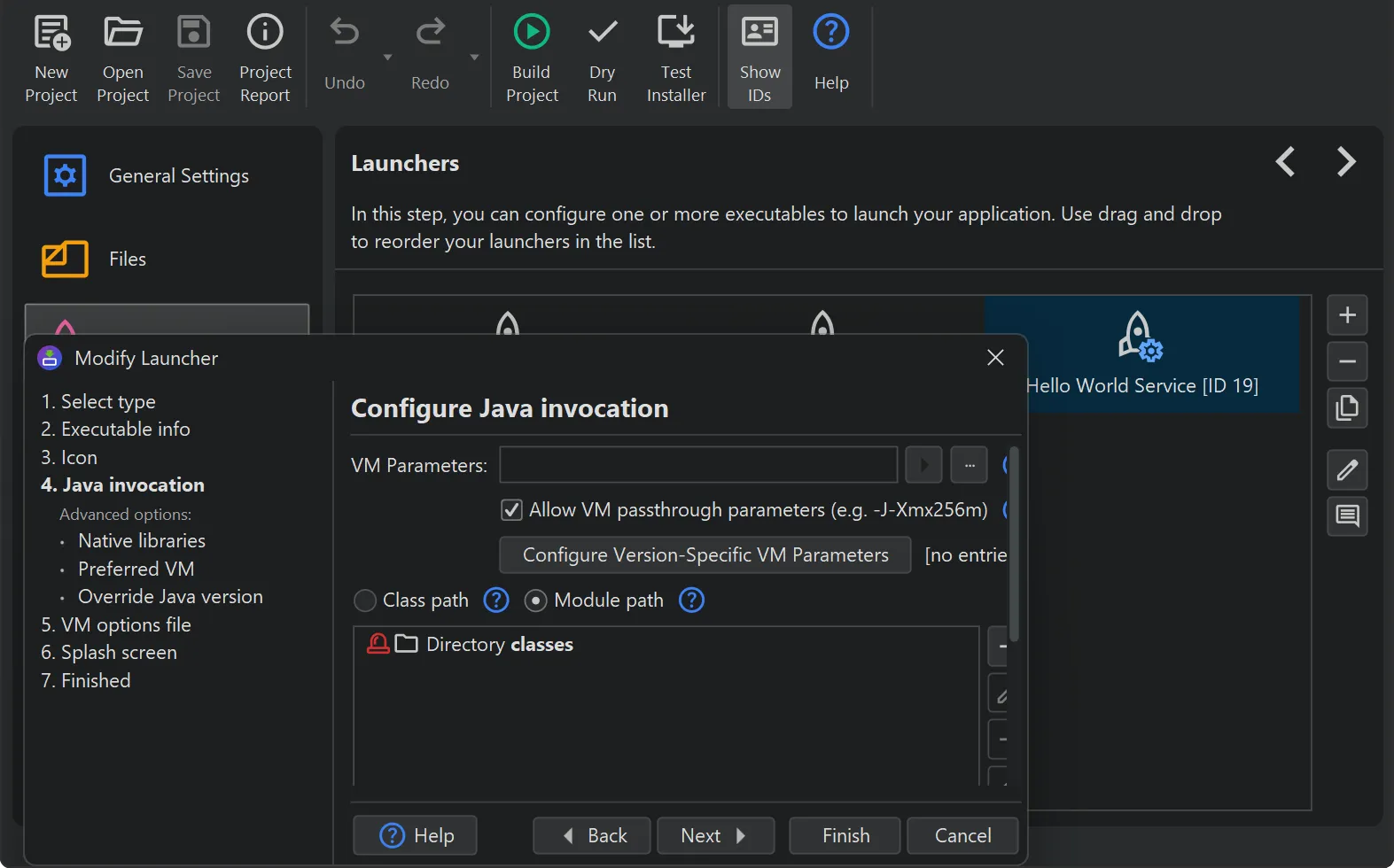This screenshot has height=868, width=1394.
Task: Click the VM Parameters text field
Action: tap(698, 465)
